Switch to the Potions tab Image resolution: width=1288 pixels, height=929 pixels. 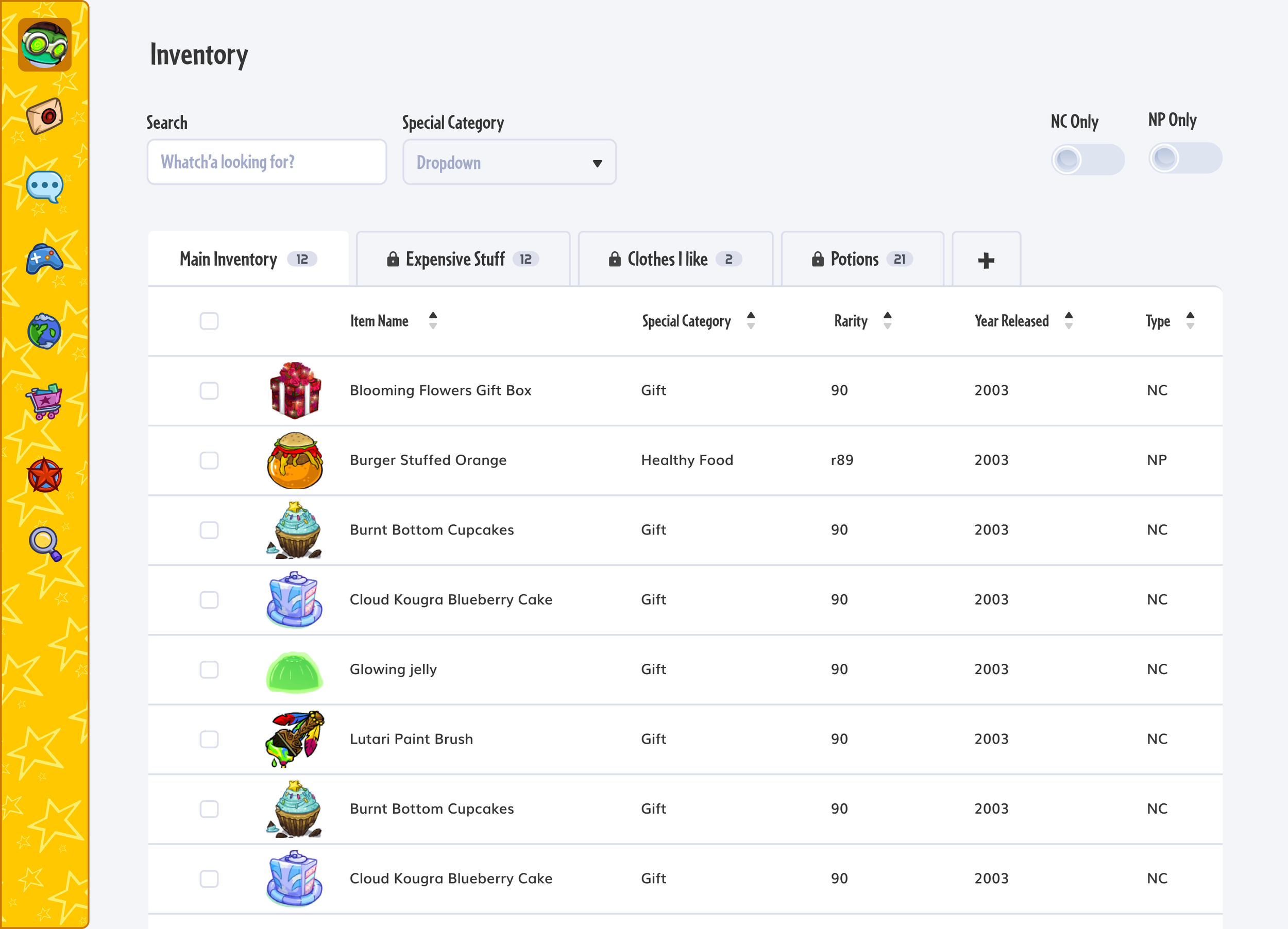point(861,260)
